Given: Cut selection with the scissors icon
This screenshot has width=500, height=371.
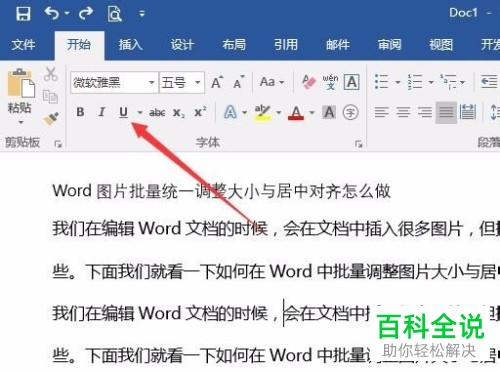Looking at the screenshot, I should pyautogui.click(x=50, y=74).
